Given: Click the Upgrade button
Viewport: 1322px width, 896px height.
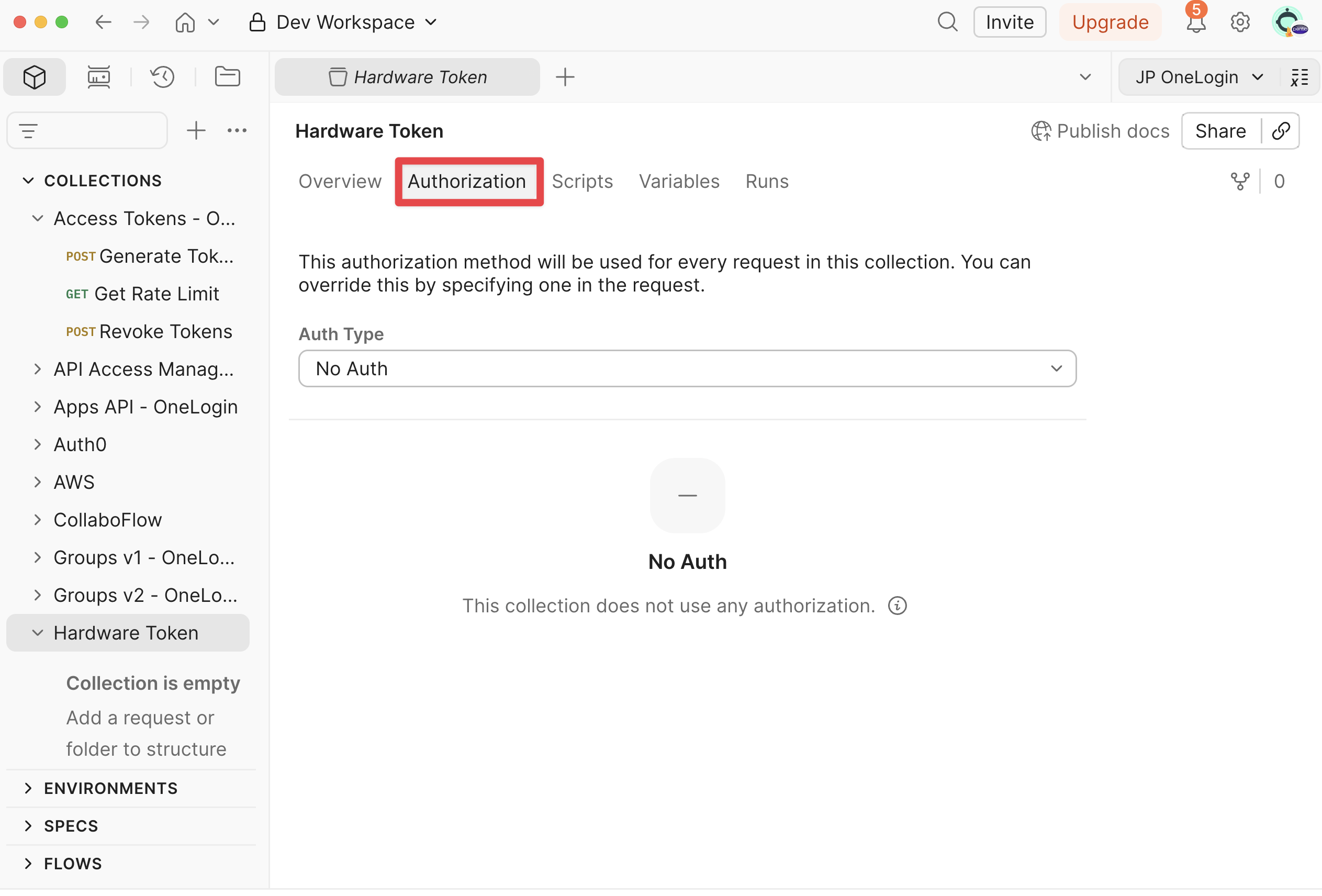Looking at the screenshot, I should pos(1110,22).
